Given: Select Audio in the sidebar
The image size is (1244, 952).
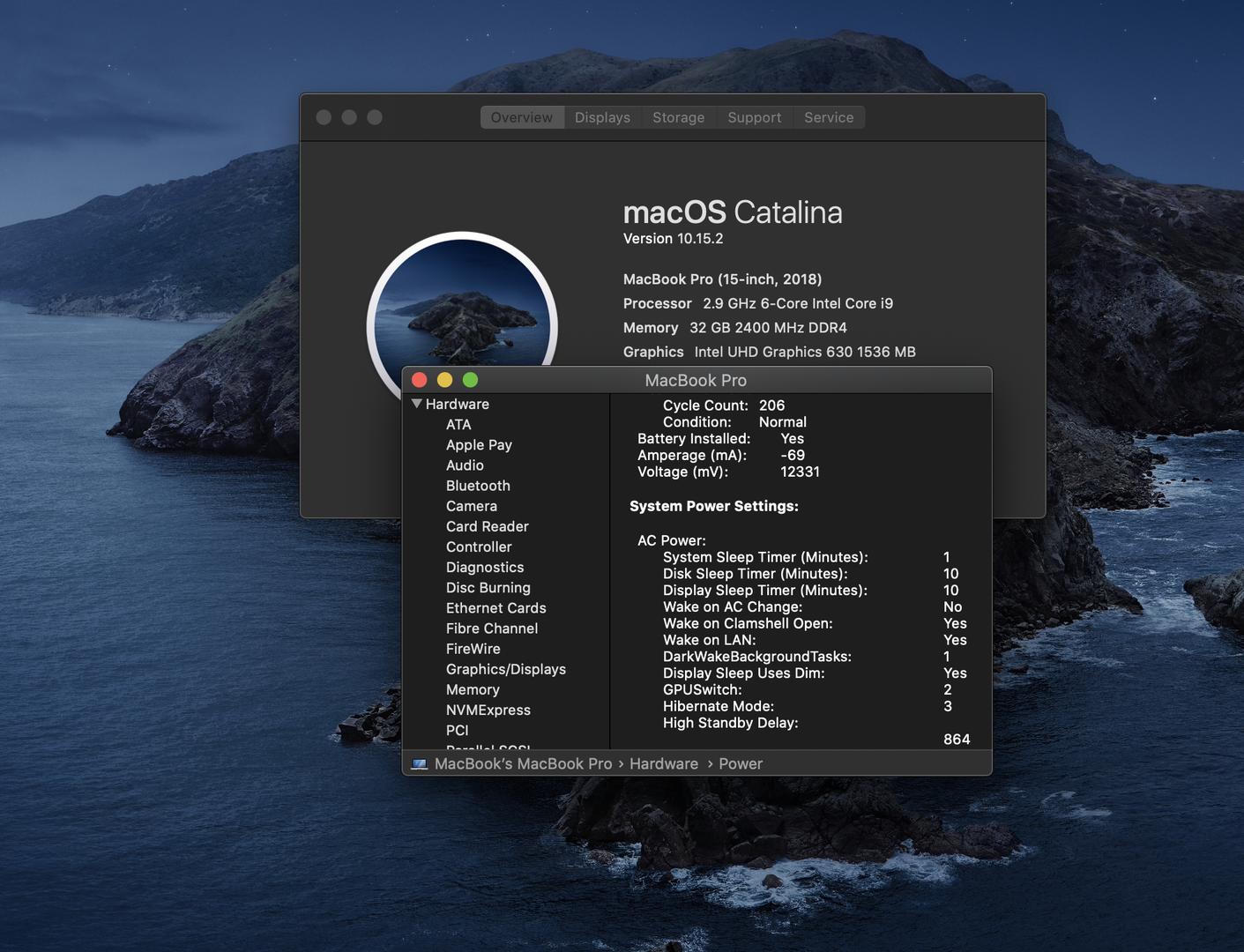Looking at the screenshot, I should tap(465, 465).
